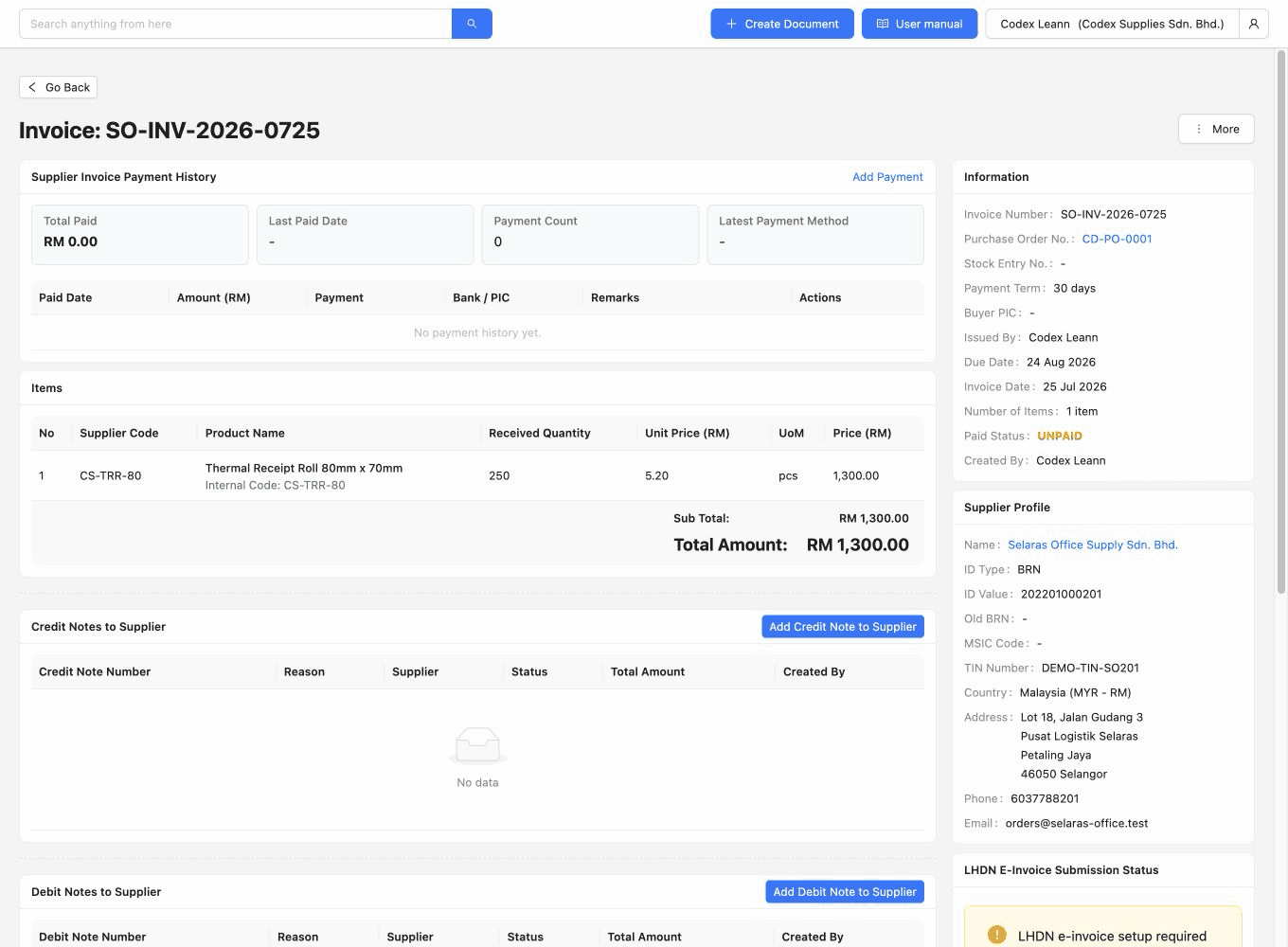This screenshot has width=1288, height=947.
Task: Click the LHDN warning exclamation icon
Action: pyautogui.click(x=996, y=935)
